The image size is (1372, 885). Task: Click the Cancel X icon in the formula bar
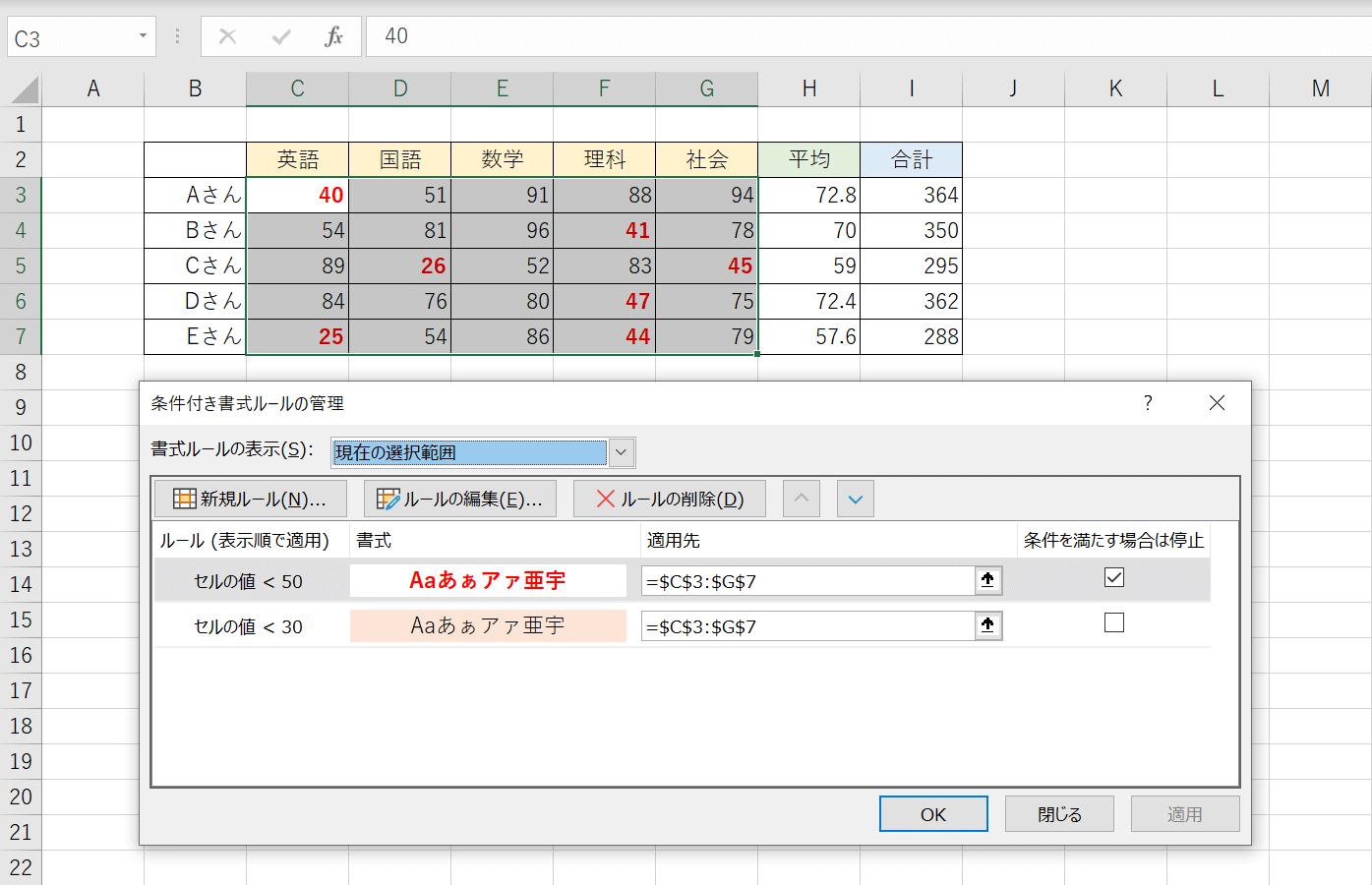pyautogui.click(x=227, y=36)
